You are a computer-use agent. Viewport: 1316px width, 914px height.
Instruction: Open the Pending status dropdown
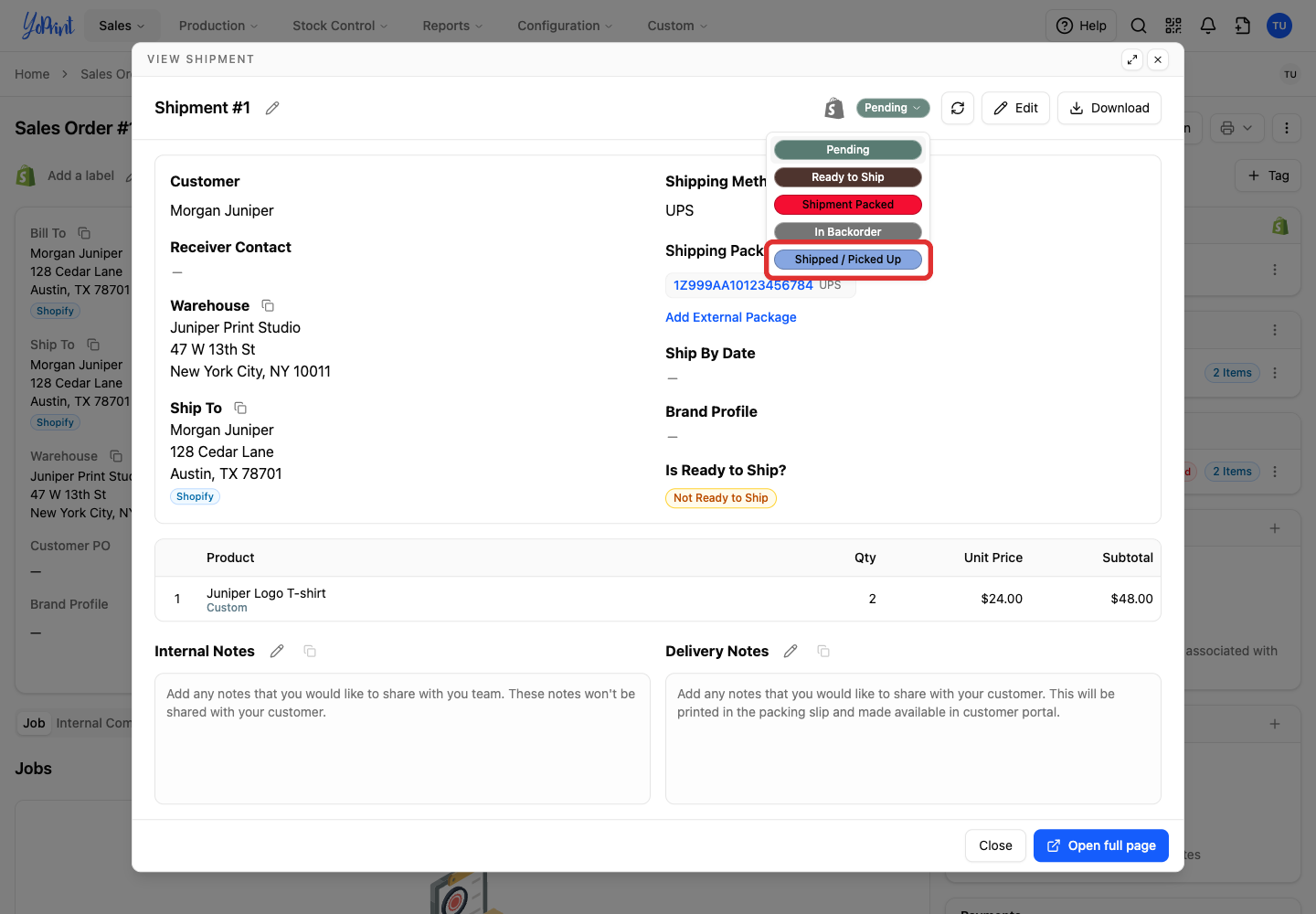coord(893,108)
